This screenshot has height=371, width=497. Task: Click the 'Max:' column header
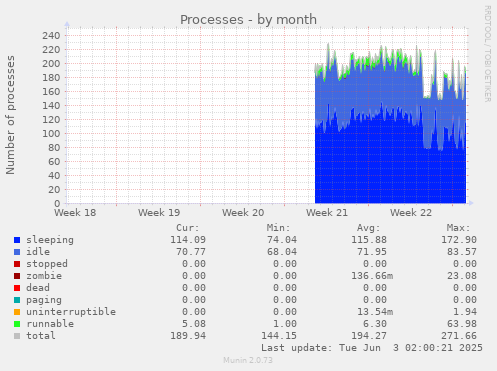click(459, 228)
